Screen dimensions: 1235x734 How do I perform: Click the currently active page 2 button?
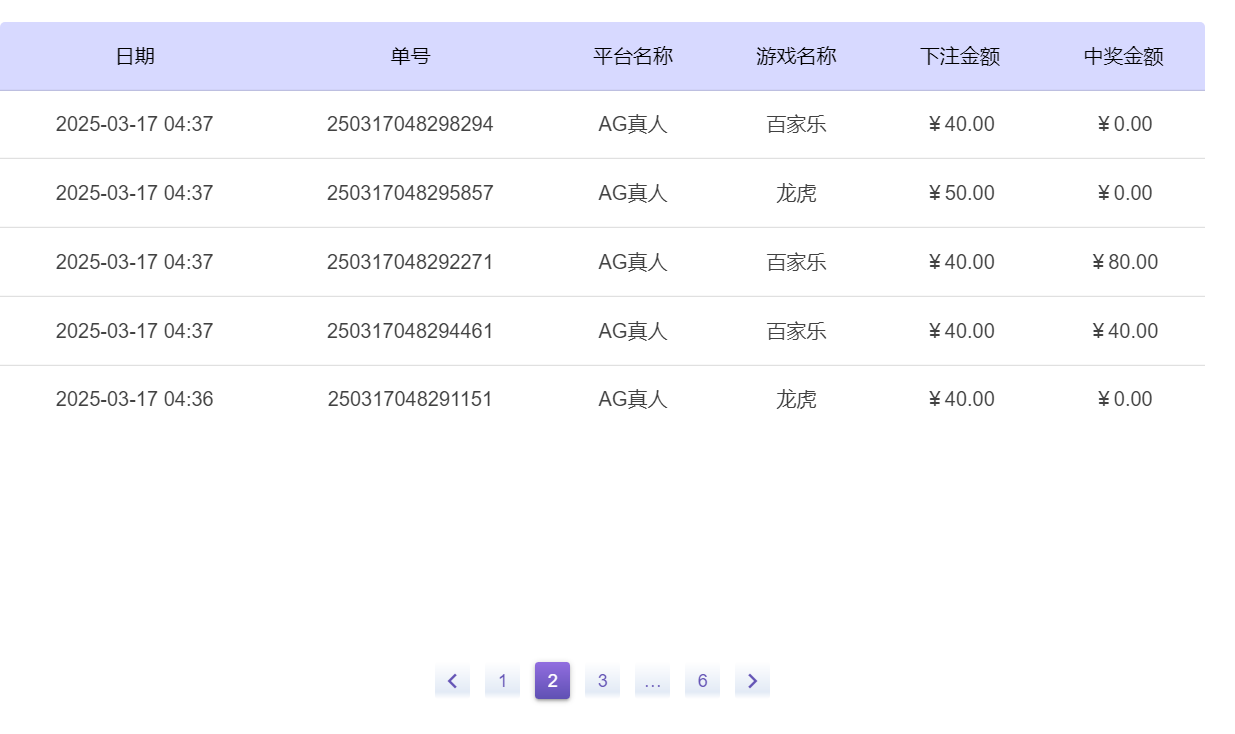click(x=551, y=680)
